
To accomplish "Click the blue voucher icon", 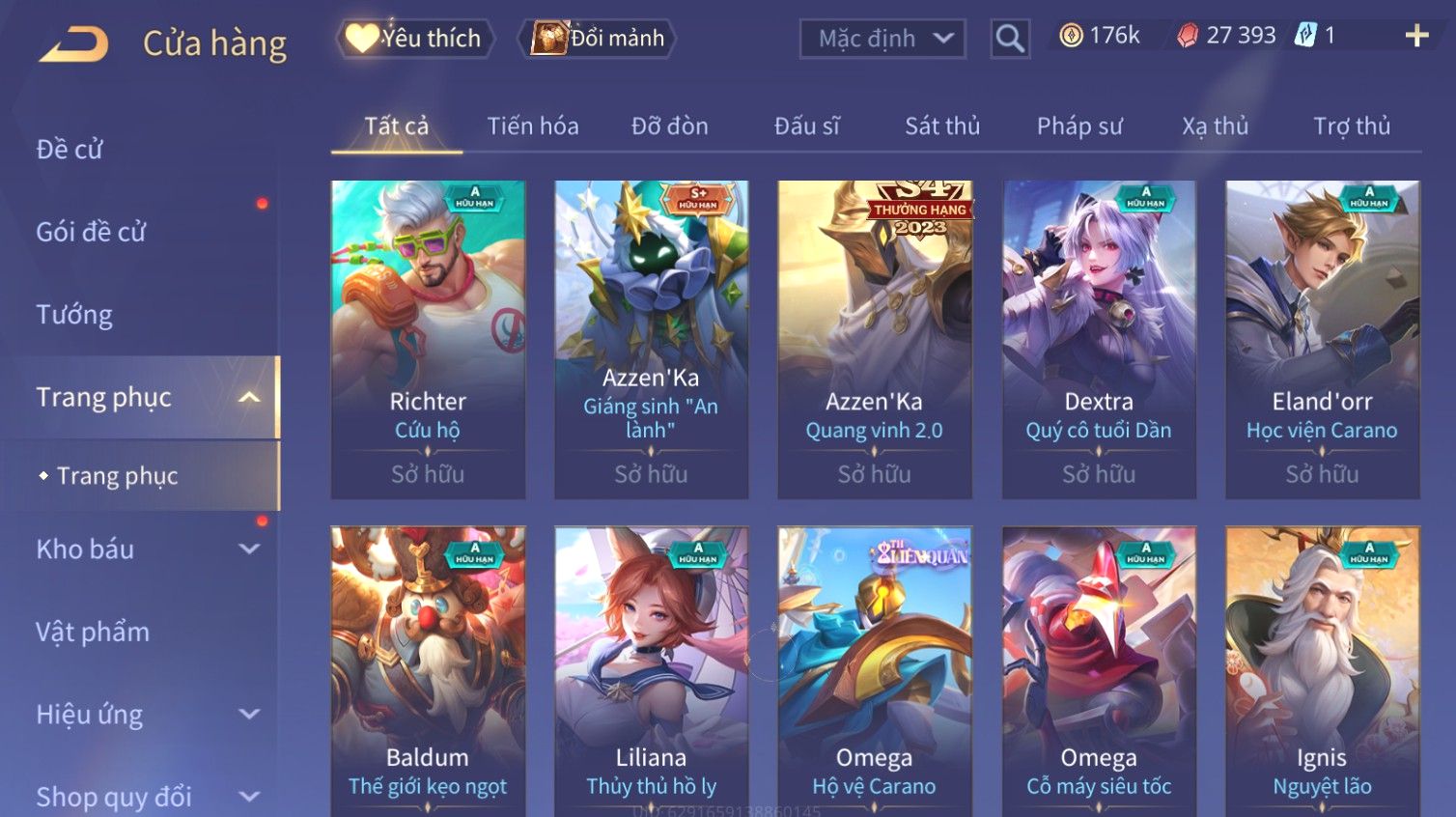I will (x=1305, y=36).
